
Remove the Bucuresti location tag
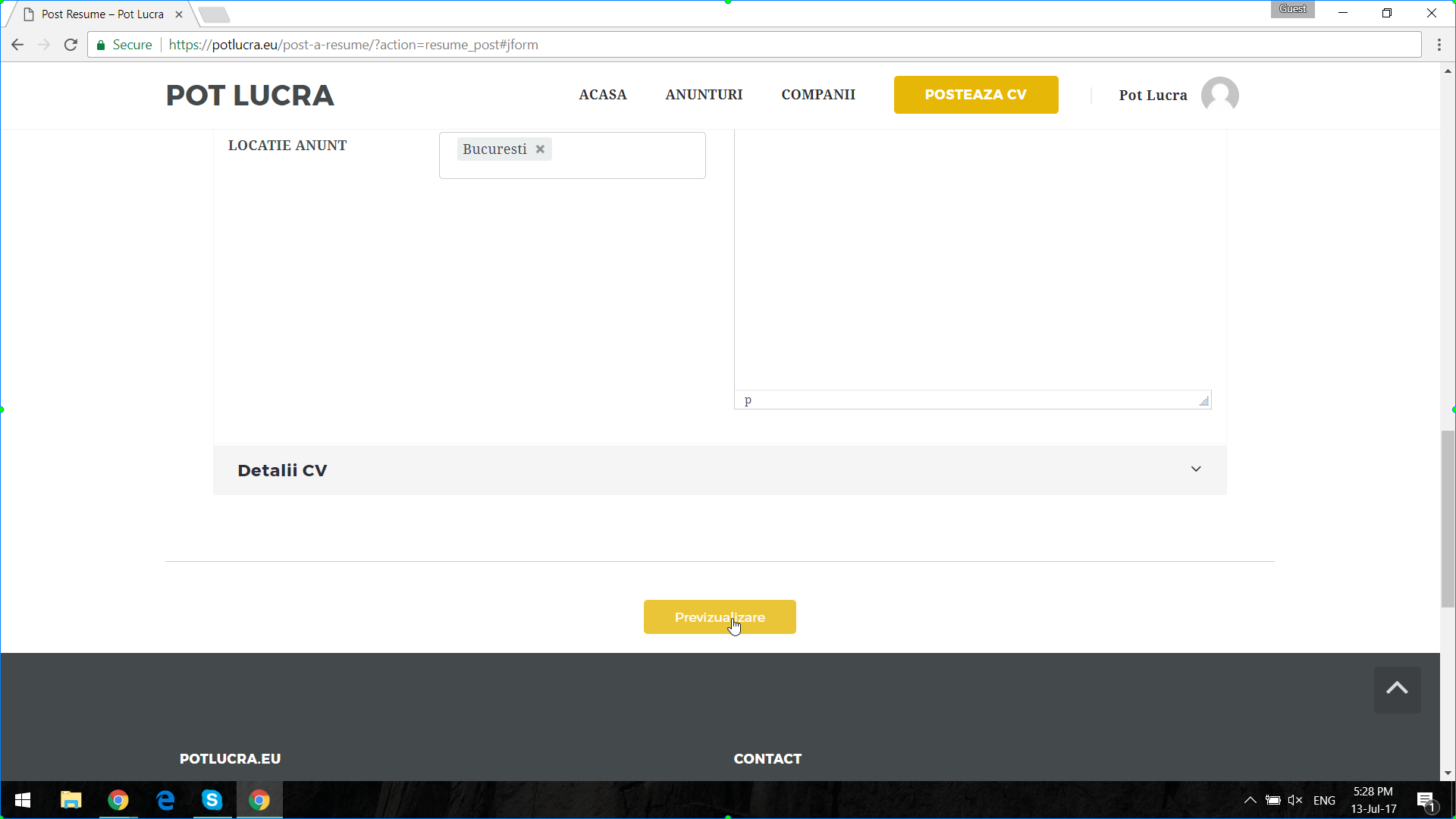click(x=540, y=149)
